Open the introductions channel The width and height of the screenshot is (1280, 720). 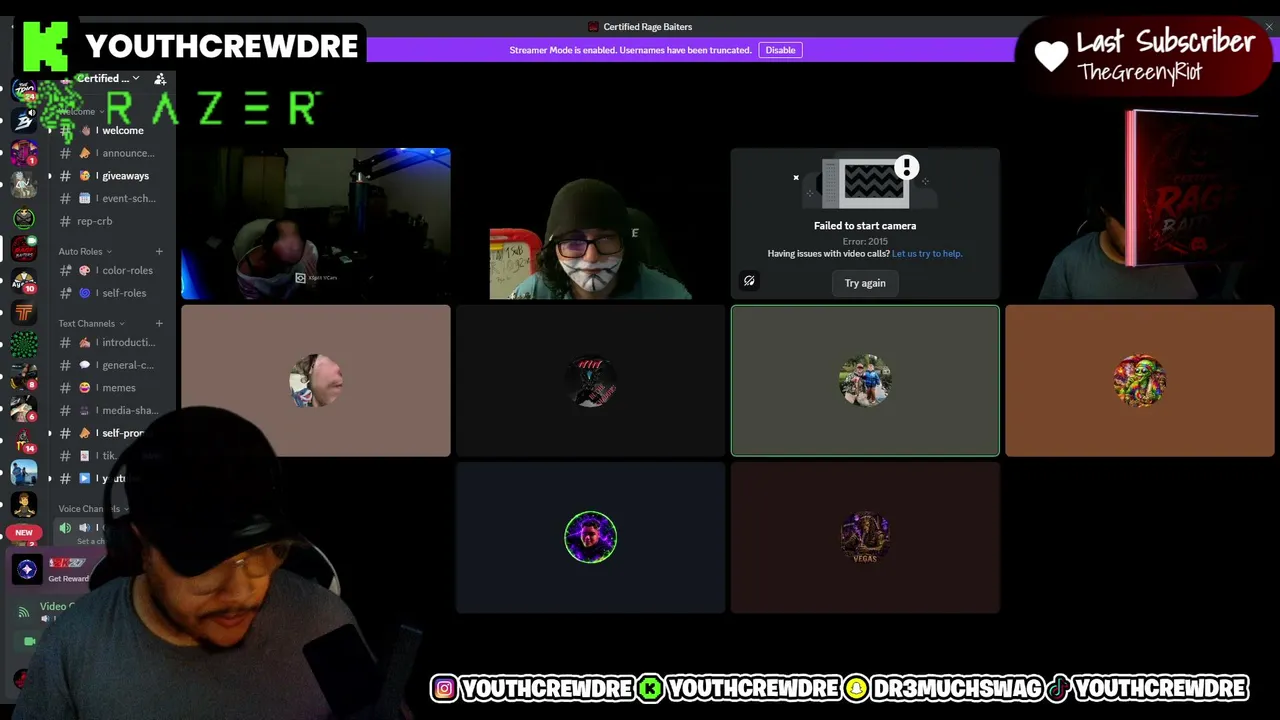pos(114,342)
